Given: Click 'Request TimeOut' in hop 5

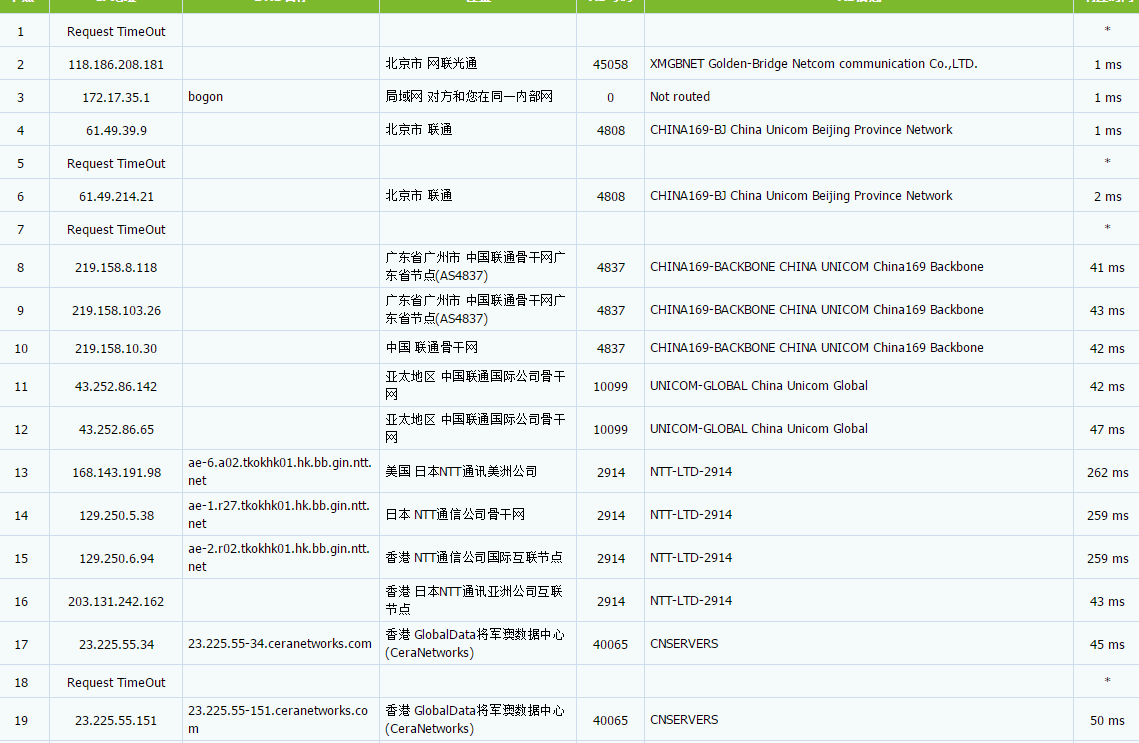Looking at the screenshot, I should 116,164.
